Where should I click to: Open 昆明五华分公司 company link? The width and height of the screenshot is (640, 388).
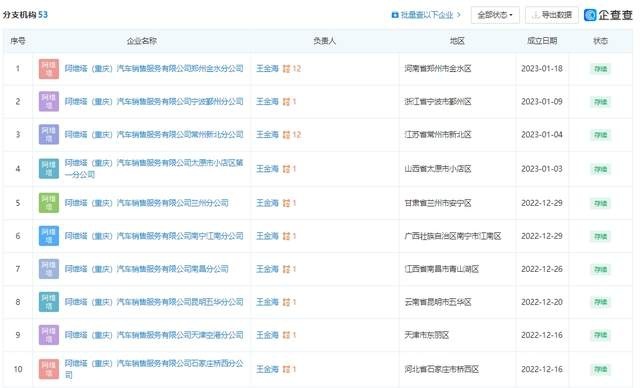(x=154, y=302)
